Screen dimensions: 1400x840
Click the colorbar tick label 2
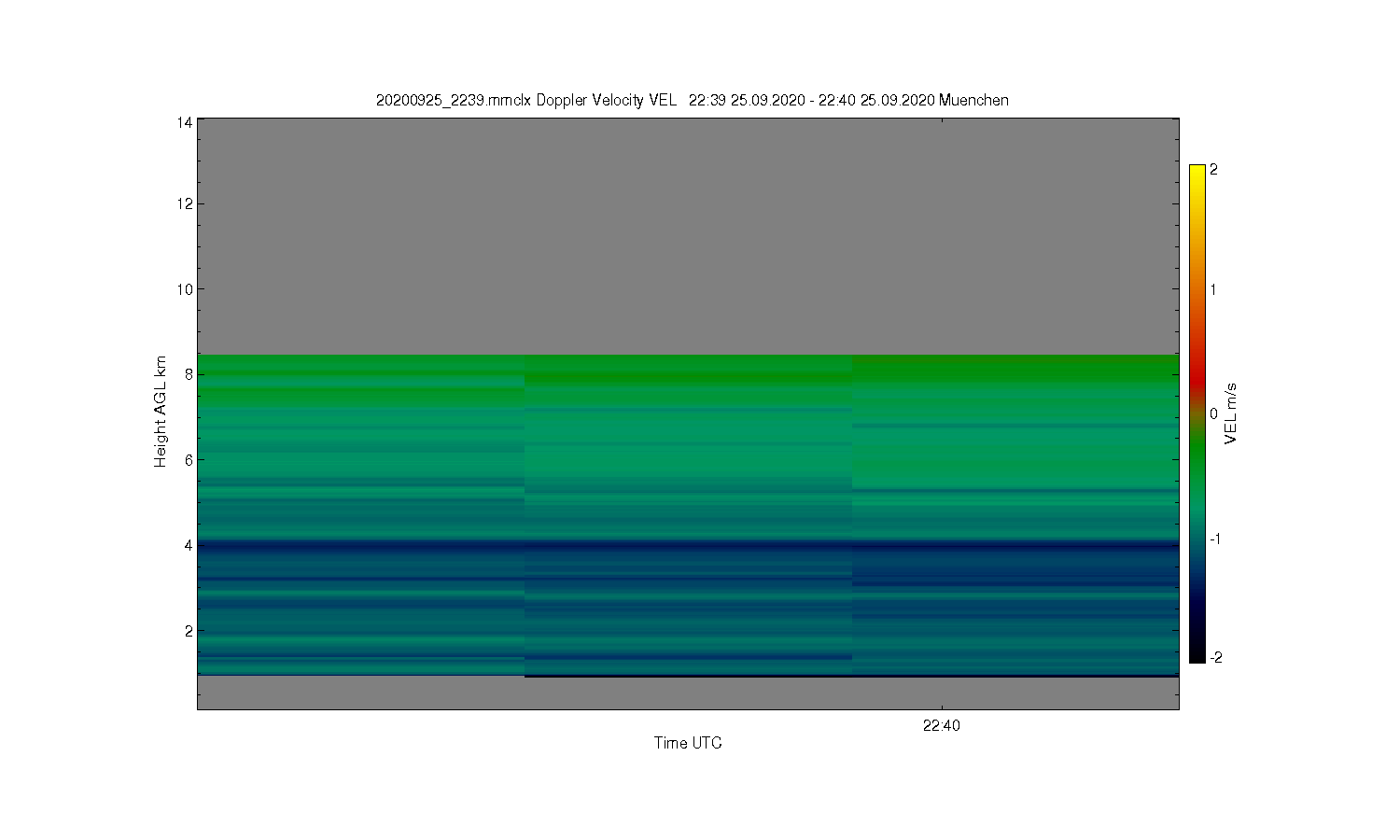[1213, 170]
